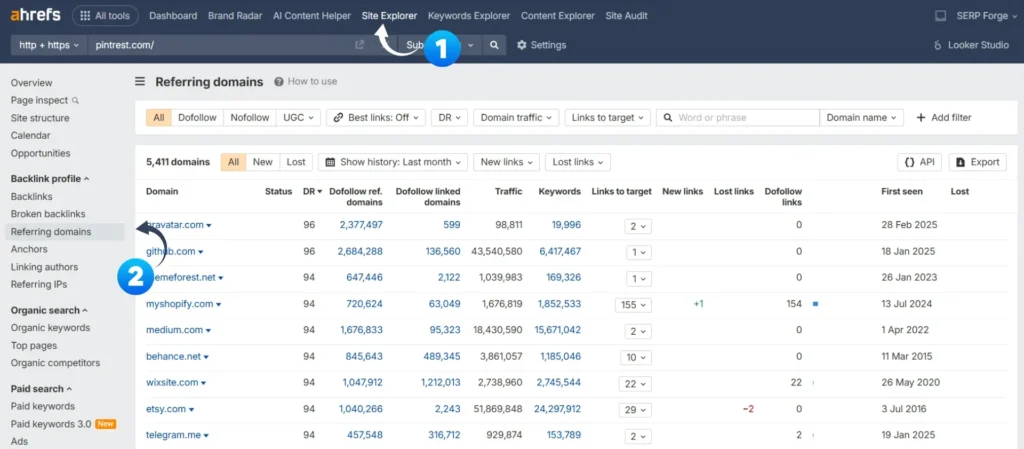Open the UGC filter dropdown
This screenshot has height=449, width=1024.
(x=298, y=117)
